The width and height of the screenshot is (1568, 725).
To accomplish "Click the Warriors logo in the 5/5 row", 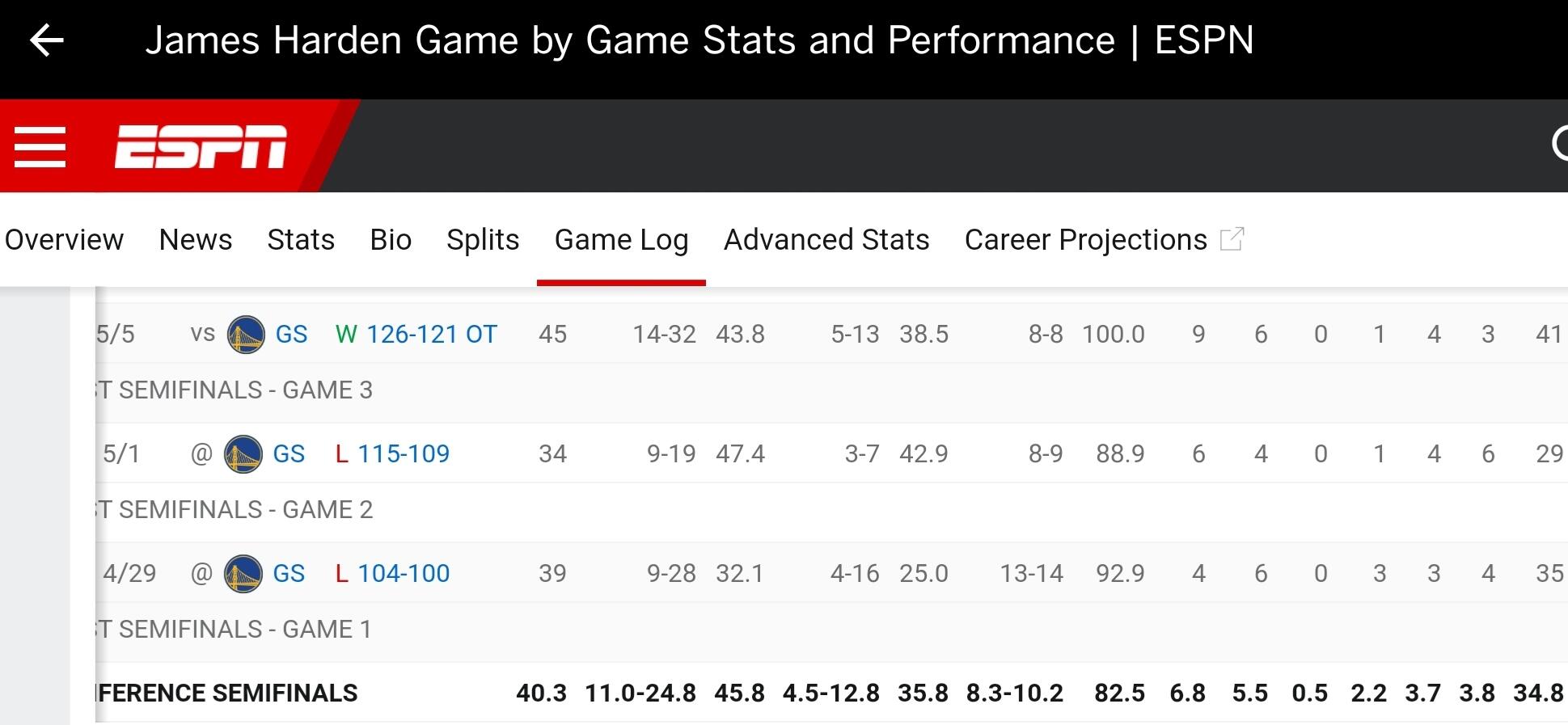I will tap(246, 335).
